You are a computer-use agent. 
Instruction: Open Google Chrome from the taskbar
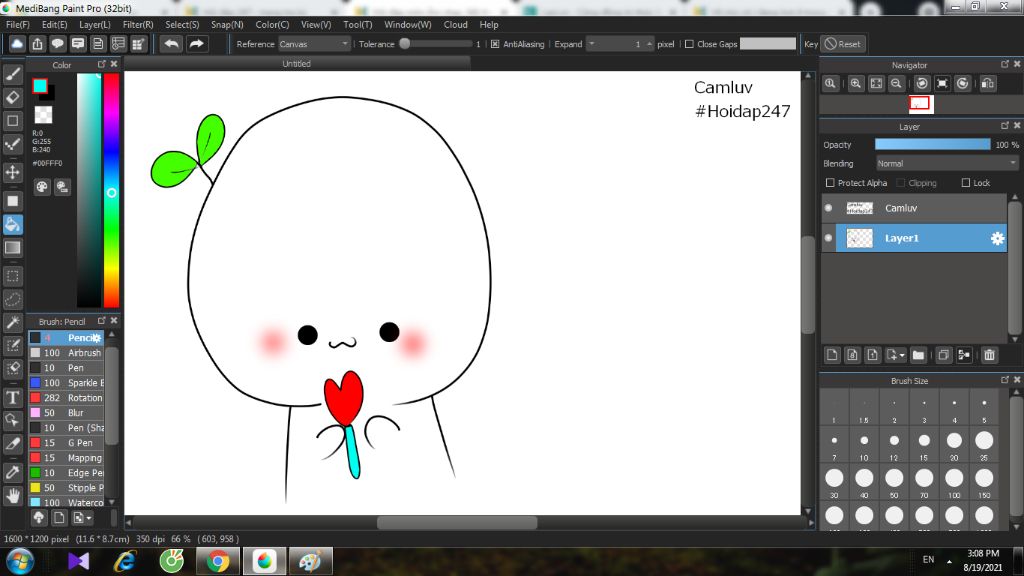218,561
